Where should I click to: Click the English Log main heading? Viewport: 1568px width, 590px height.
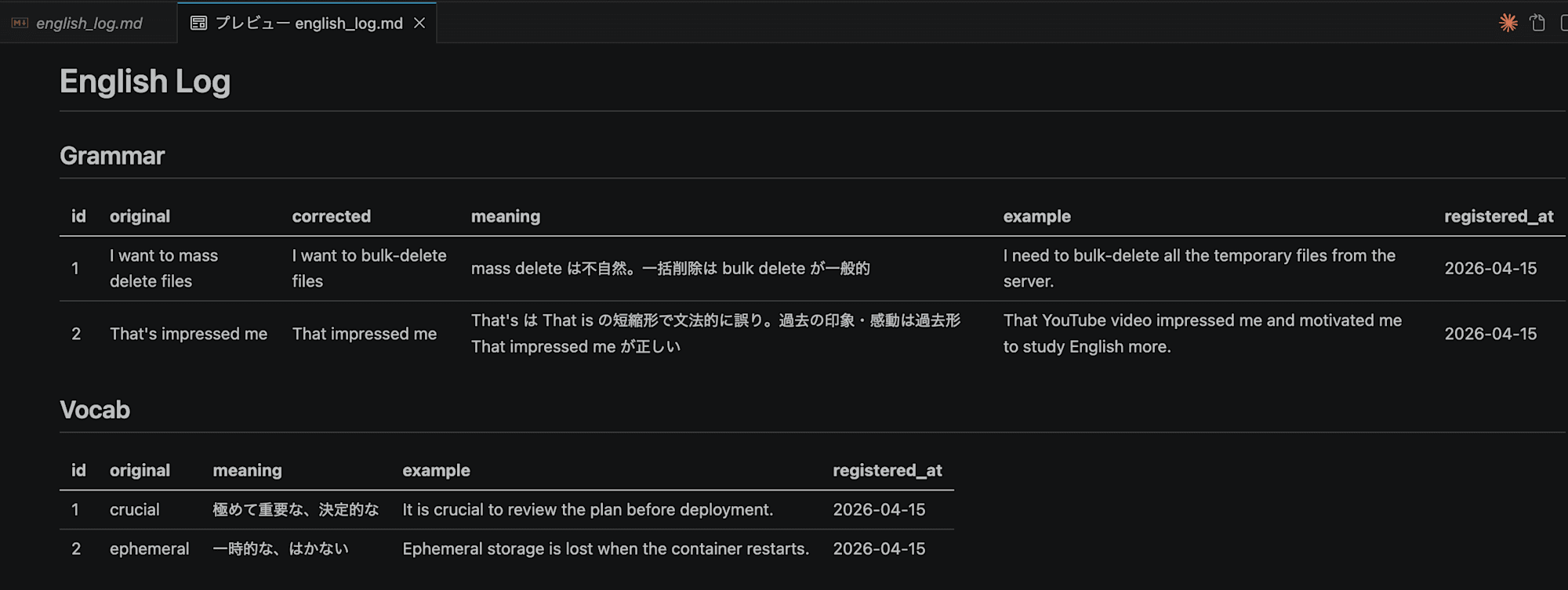[x=145, y=81]
